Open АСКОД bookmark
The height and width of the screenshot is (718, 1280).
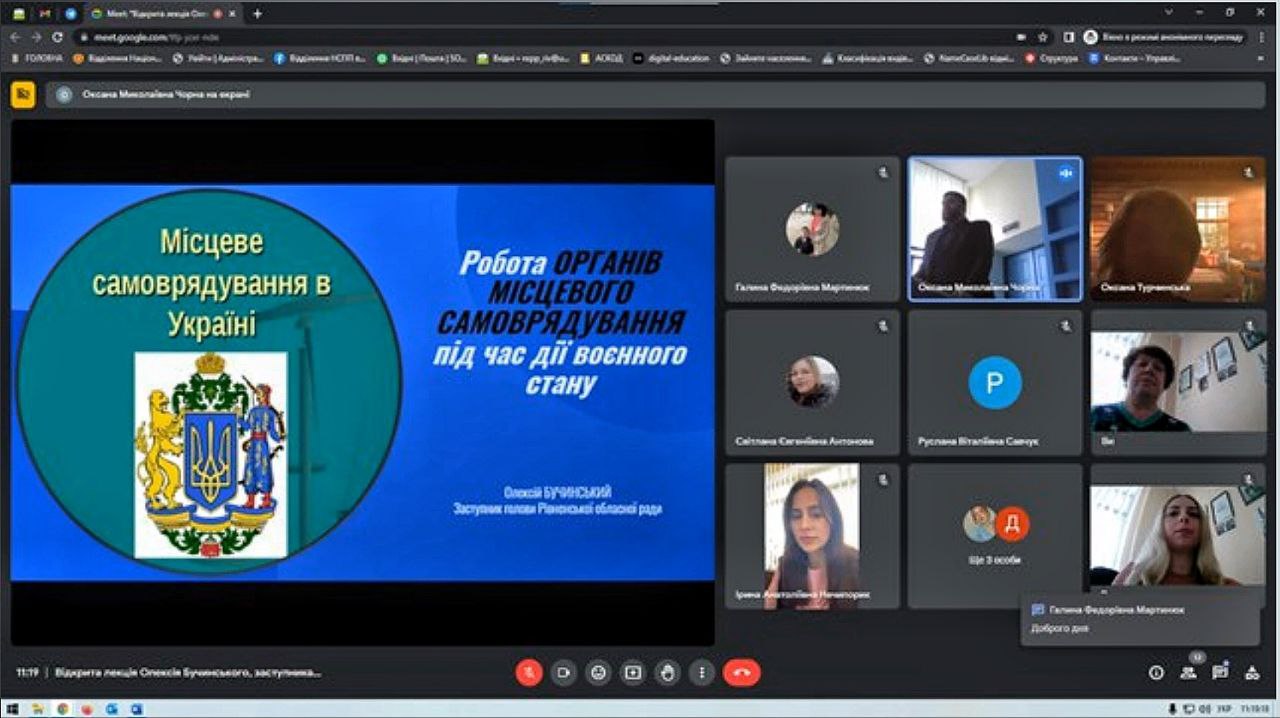click(x=601, y=58)
